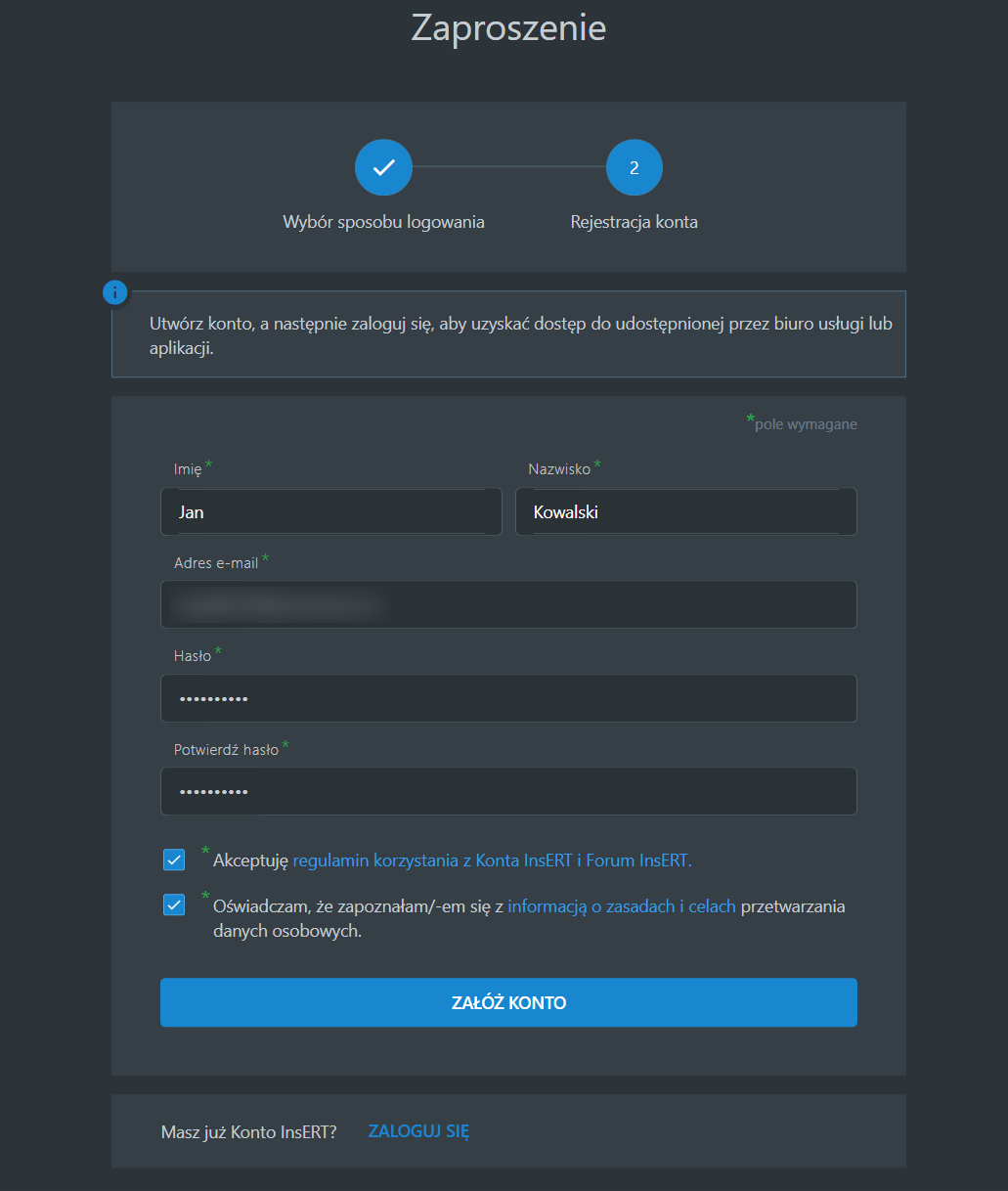This screenshot has height=1191, width=1008.
Task: Toggle the personal data processing statement checkbox
Action: [174, 904]
